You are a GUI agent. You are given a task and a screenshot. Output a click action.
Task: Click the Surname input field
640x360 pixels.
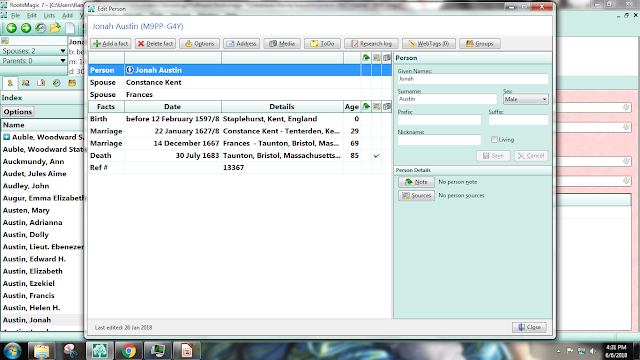click(x=447, y=99)
